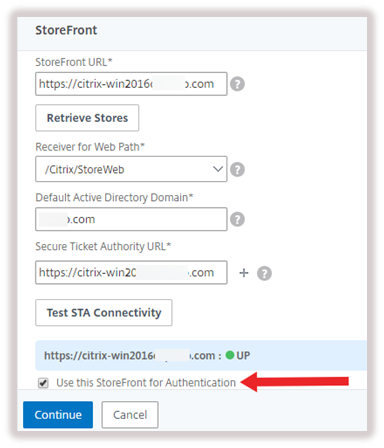This screenshot has height=448, width=384.
Task: Open help icon next to StoreFront URL
Action: point(237,84)
